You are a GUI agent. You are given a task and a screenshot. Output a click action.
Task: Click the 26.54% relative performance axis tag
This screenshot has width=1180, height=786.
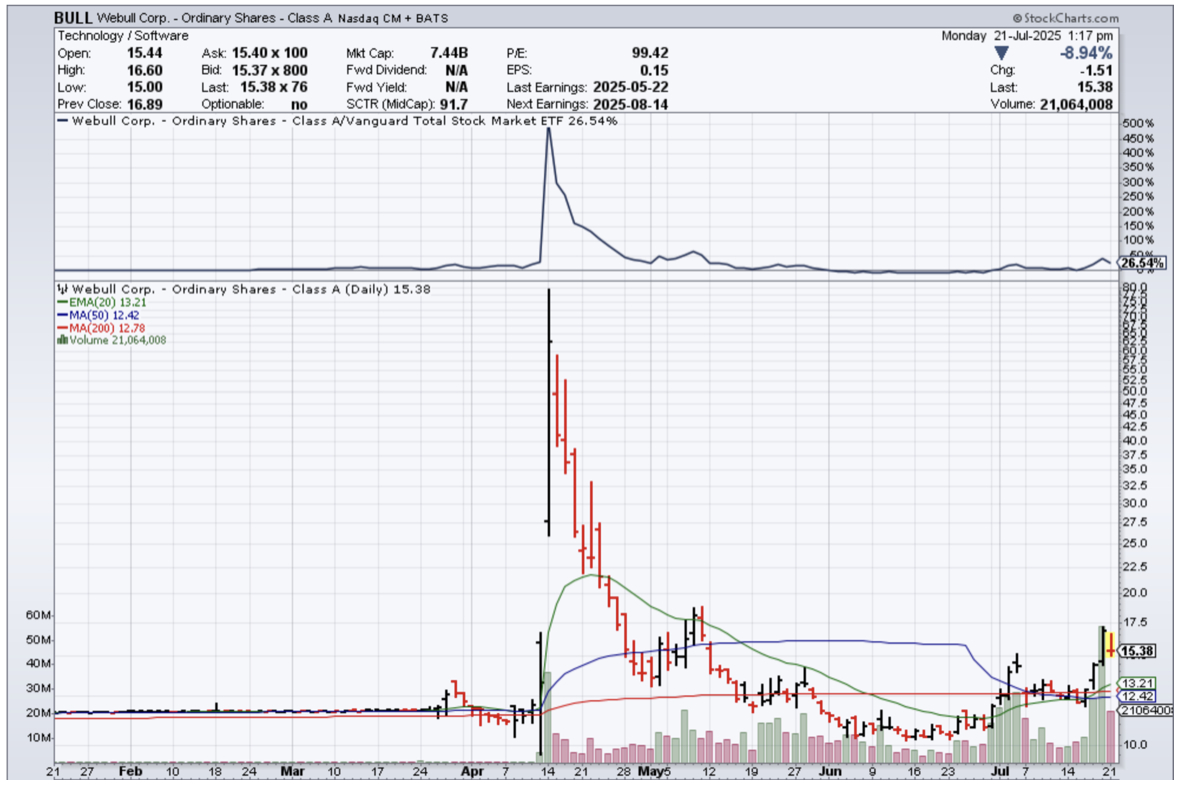tap(1141, 264)
